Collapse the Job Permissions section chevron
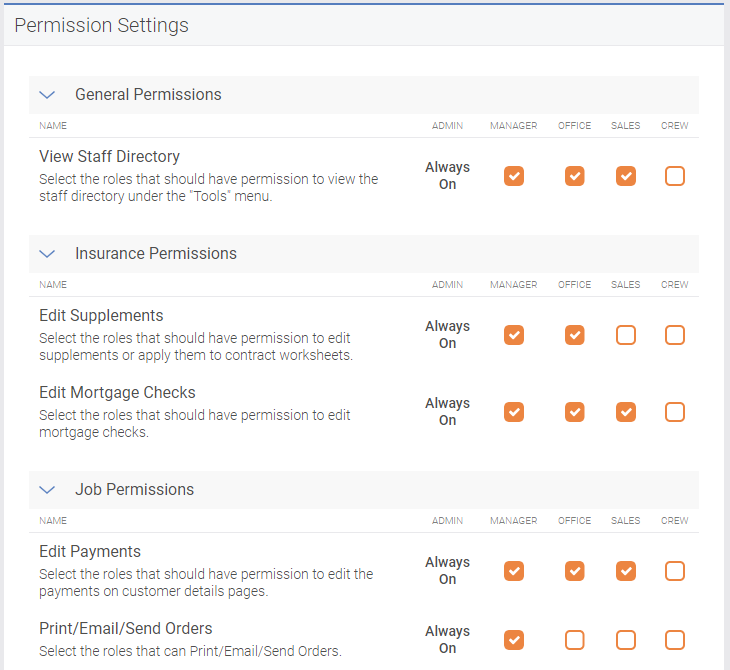Screen dimensions: 730x670 tap(47, 490)
